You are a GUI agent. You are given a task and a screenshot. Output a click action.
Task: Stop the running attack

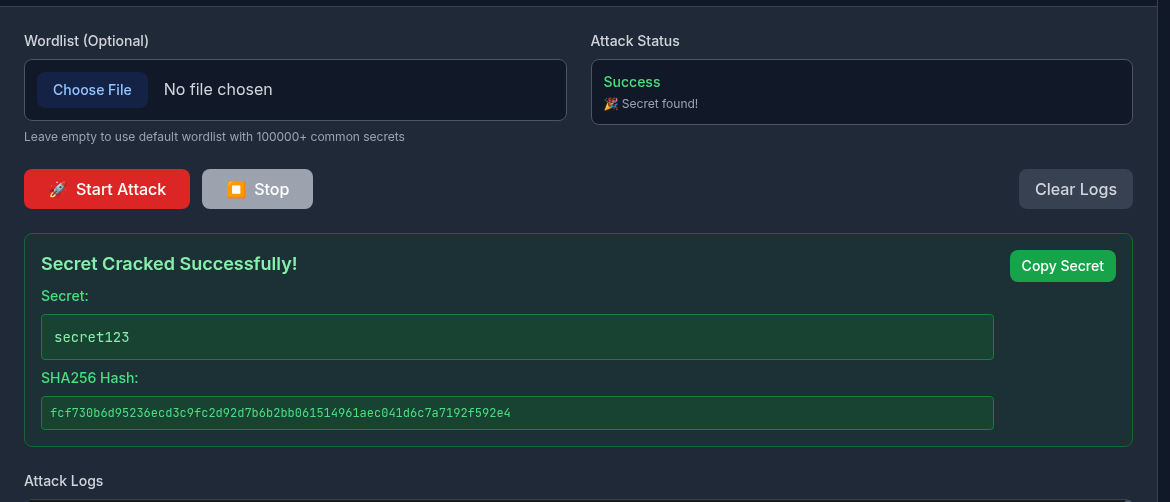click(x=257, y=189)
